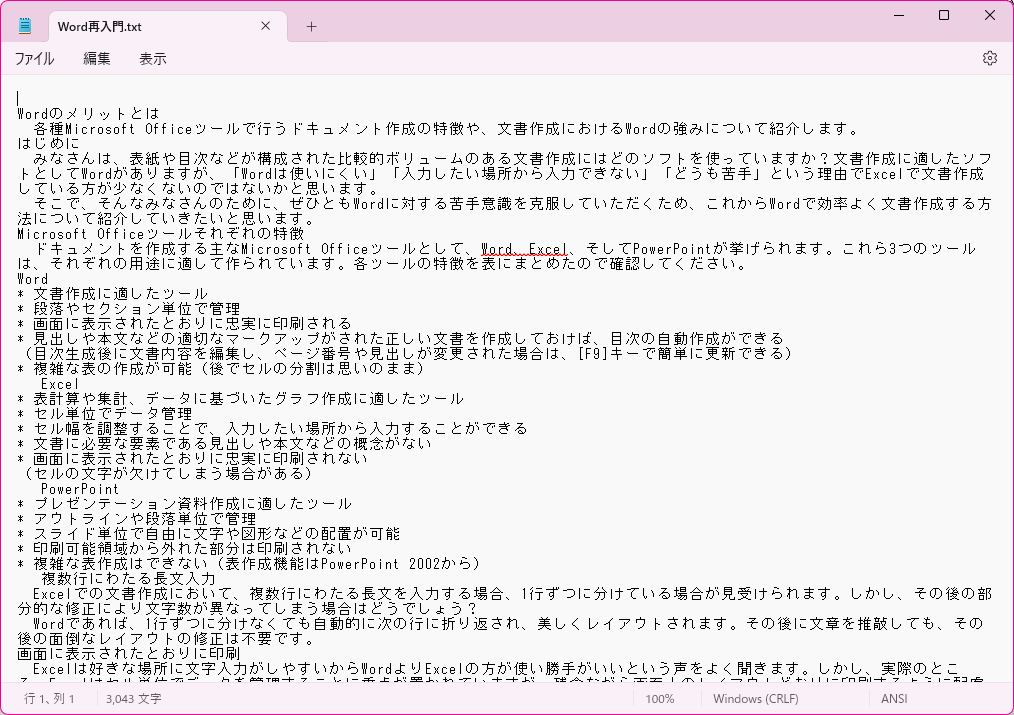Close the Word再入門.txt tab
Screen dimensions: 1014x715
pyautogui.click(x=266, y=26)
